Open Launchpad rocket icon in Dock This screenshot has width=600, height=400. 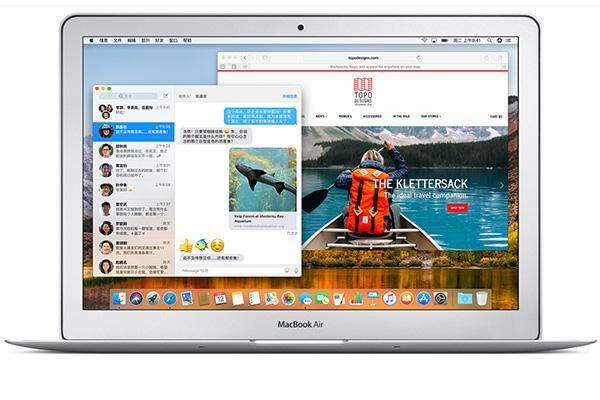(x=153, y=298)
